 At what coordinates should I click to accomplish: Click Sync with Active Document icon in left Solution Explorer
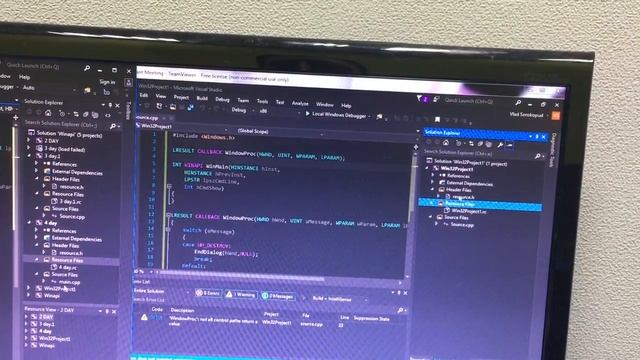point(76,114)
